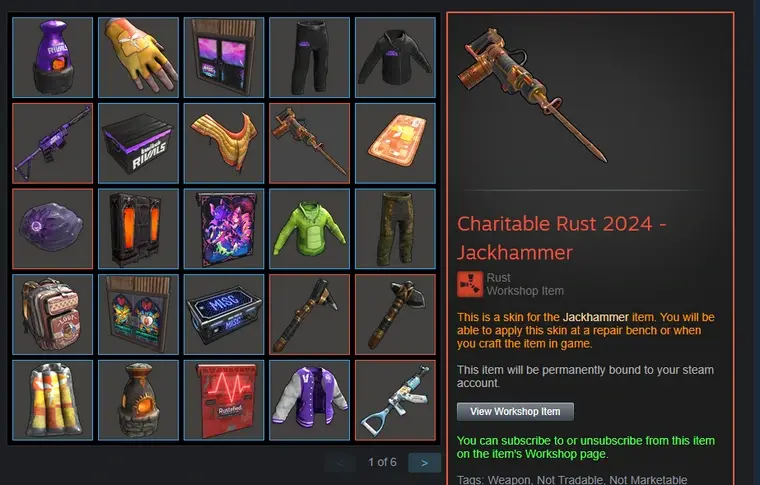
Task: Select the white and blue AK rifle skin
Action: point(395,400)
